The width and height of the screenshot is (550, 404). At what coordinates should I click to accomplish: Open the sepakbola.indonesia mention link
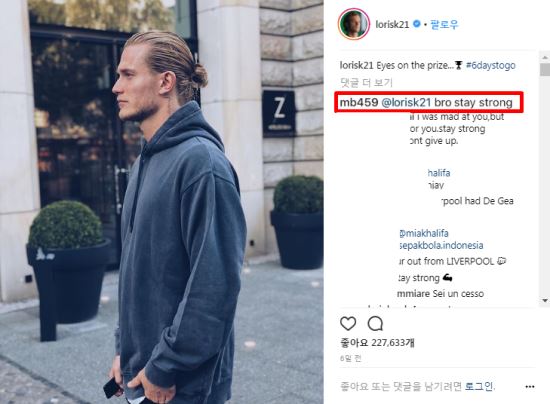coord(441,245)
